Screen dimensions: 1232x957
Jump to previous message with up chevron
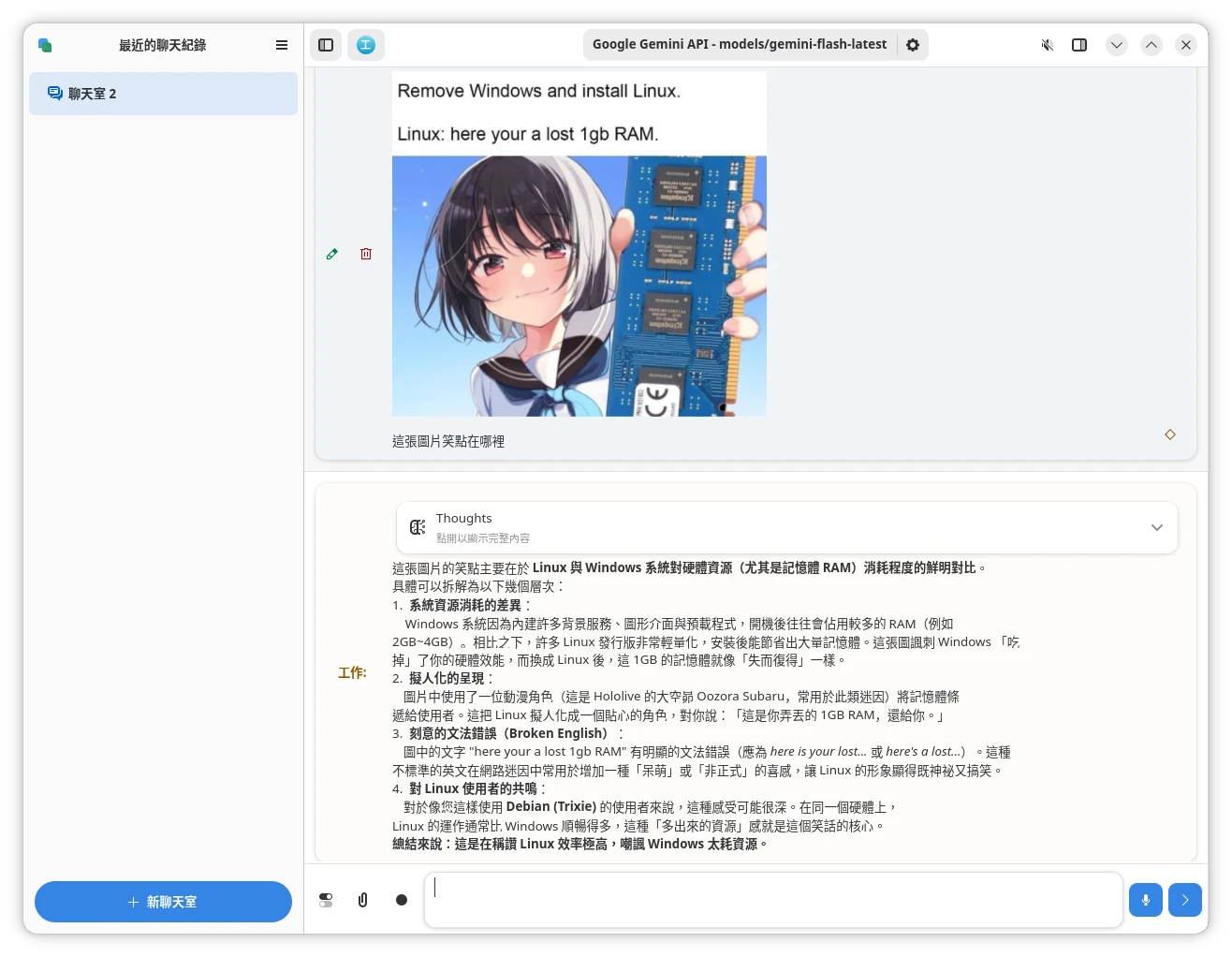click(x=1151, y=45)
